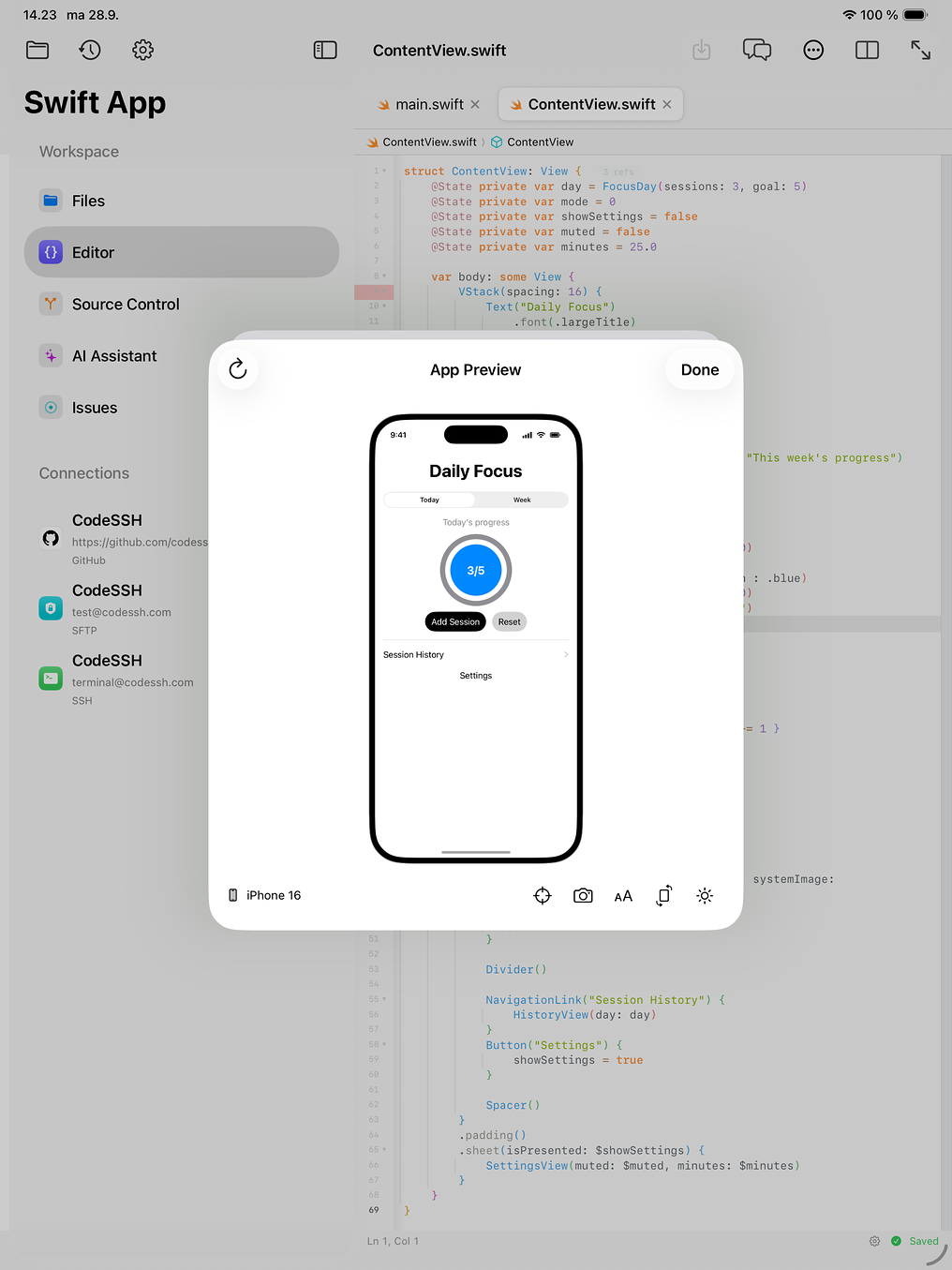Image resolution: width=952 pixels, height=1270 pixels.
Task: Open the history clock icon
Action: click(90, 51)
